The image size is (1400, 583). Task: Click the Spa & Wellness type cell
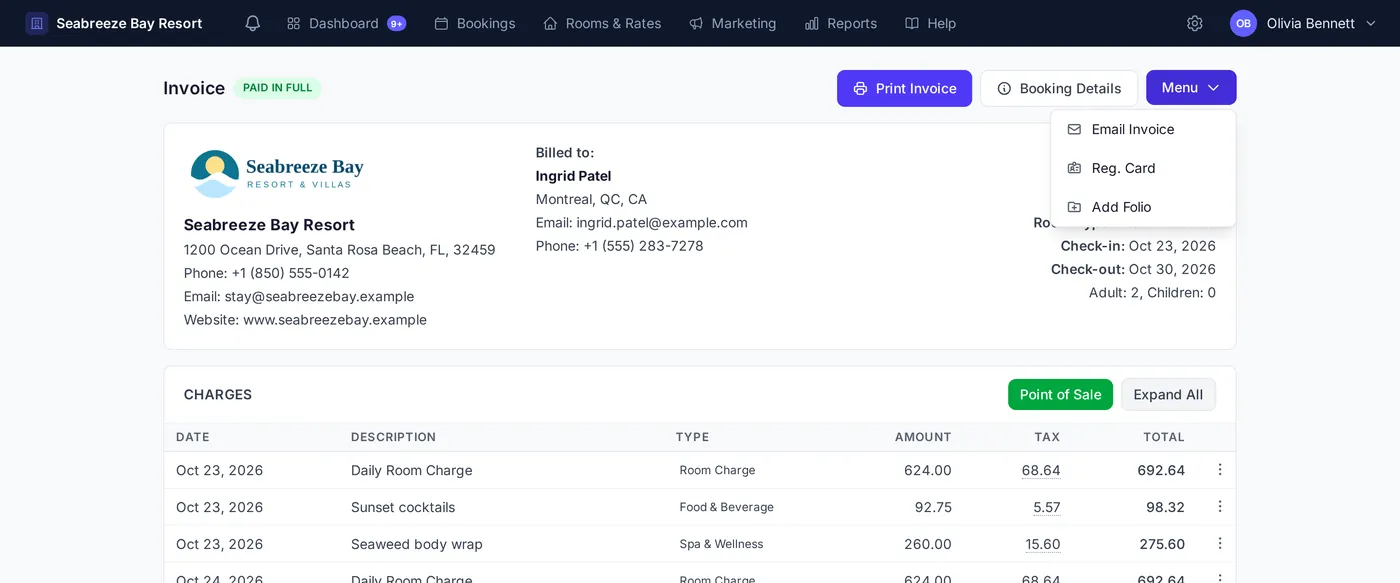tap(721, 544)
